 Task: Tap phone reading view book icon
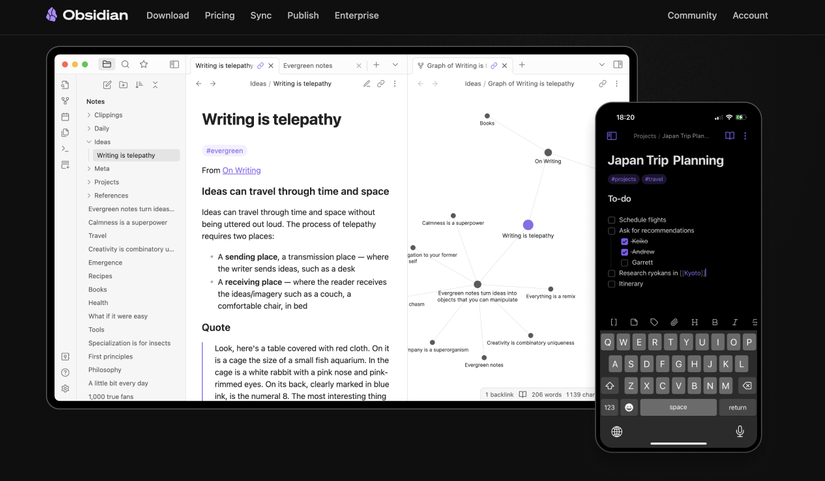pos(730,136)
